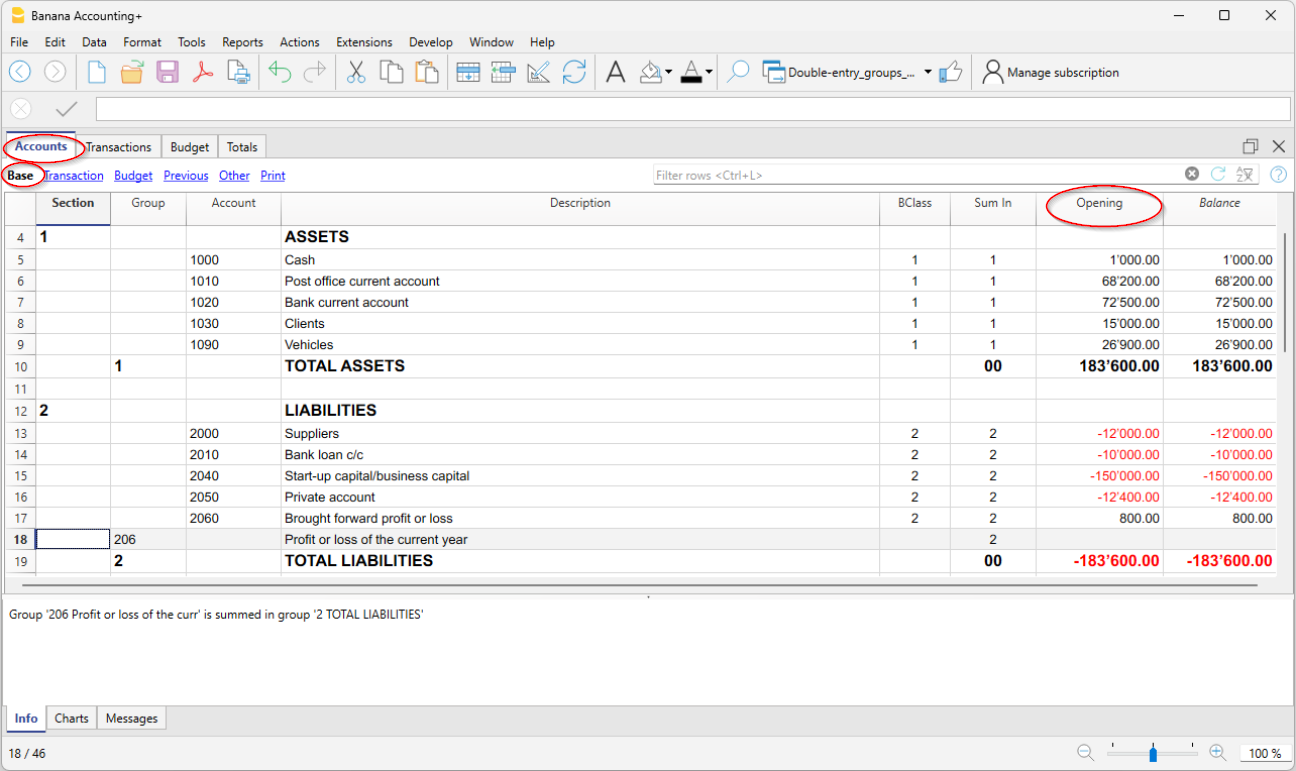This screenshot has height=771, width=1296.
Task: Recalculate with the circular refresh icon
Action: pyautogui.click(x=574, y=71)
